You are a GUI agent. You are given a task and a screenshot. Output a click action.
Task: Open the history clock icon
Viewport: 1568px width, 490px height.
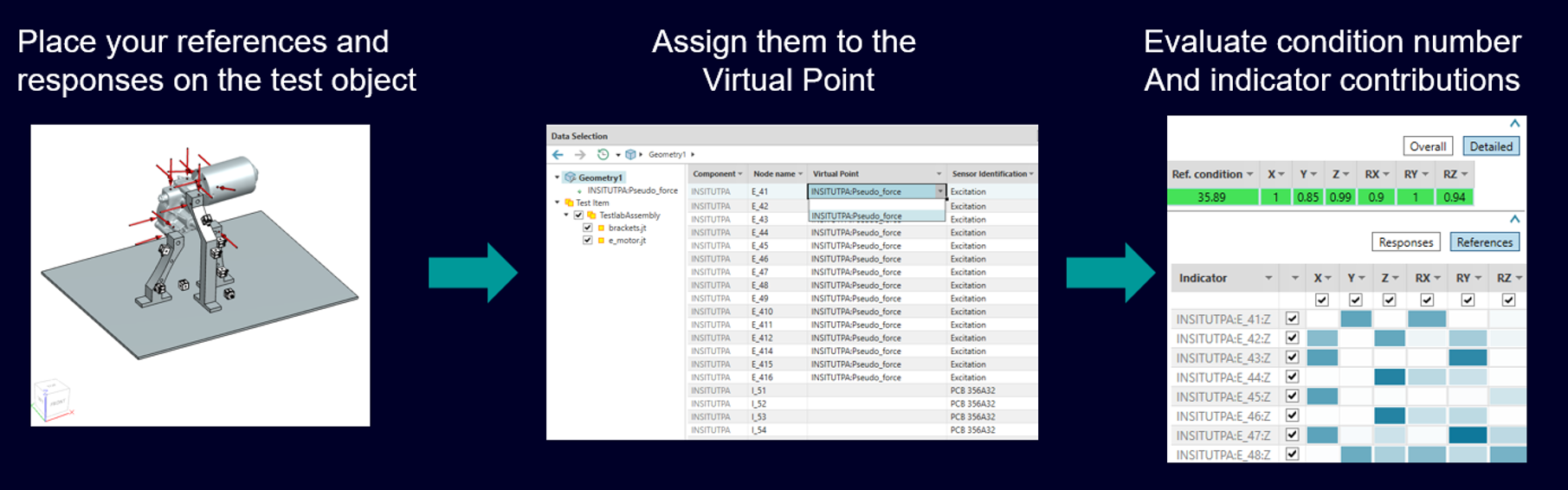603,155
